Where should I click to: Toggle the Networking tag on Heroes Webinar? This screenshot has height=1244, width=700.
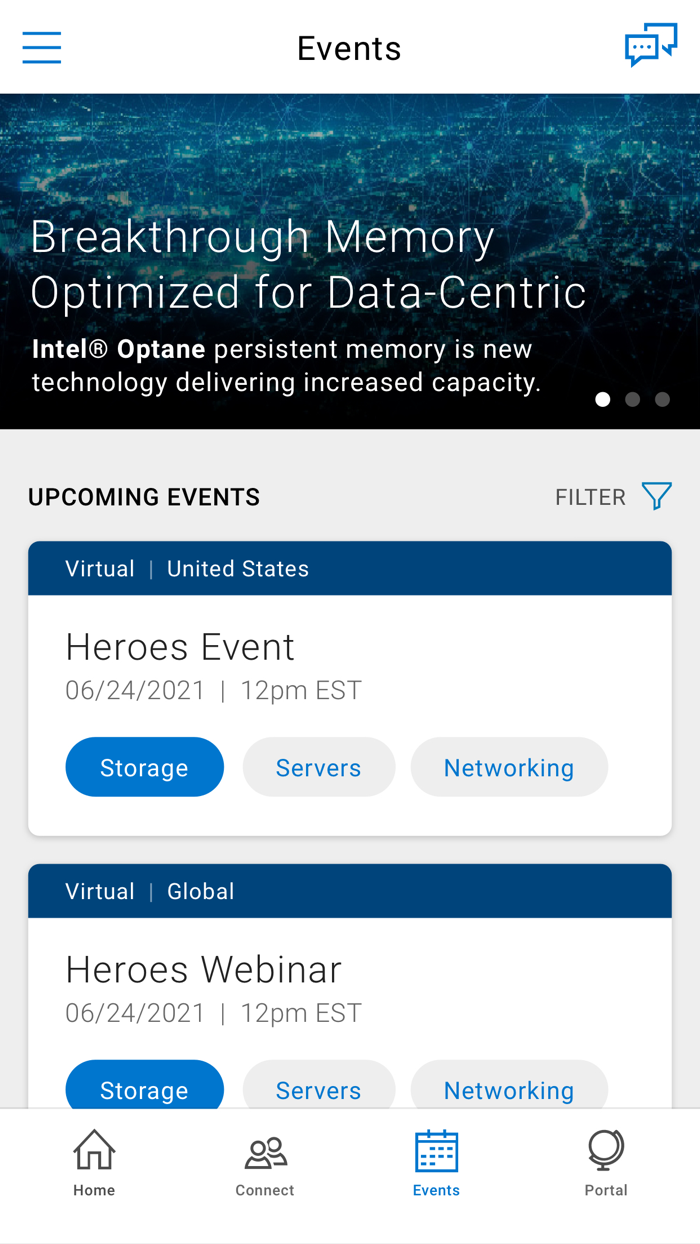(x=509, y=1090)
